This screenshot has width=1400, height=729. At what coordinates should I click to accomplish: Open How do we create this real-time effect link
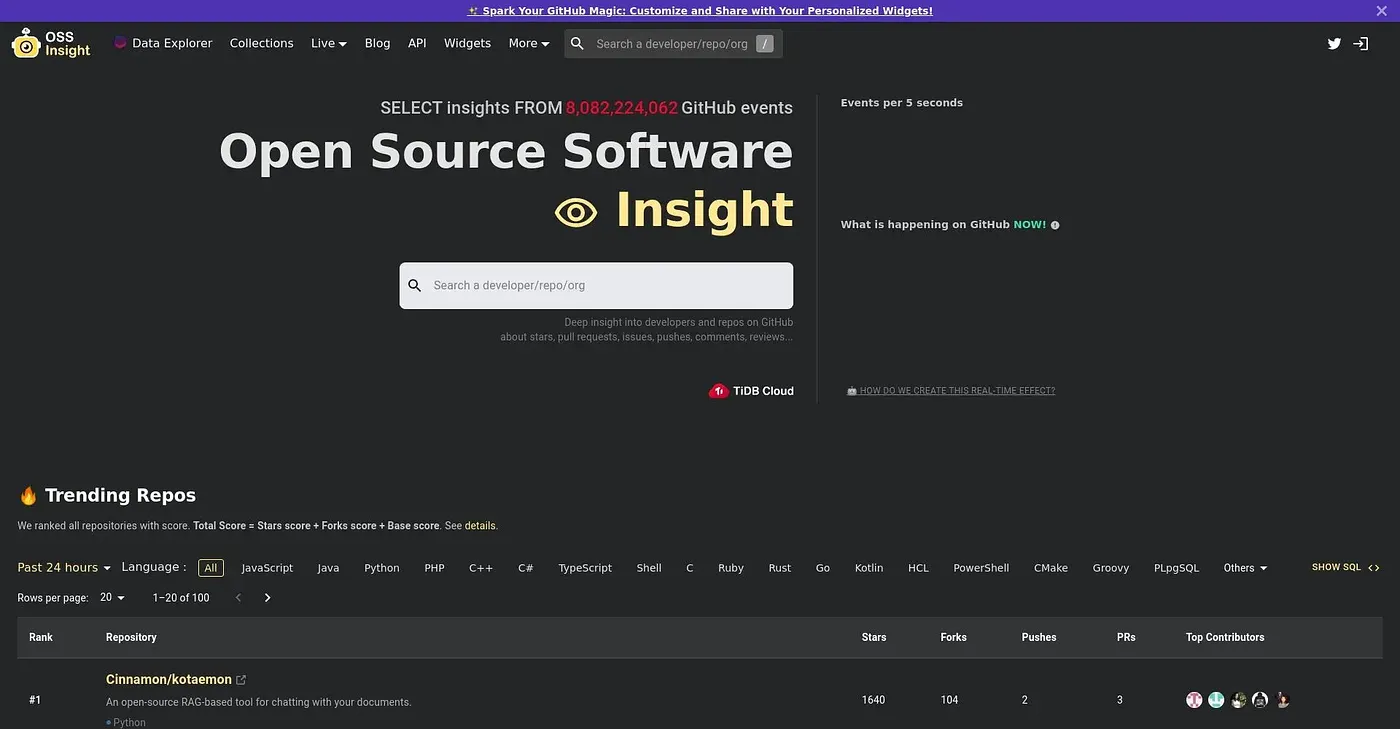point(951,391)
